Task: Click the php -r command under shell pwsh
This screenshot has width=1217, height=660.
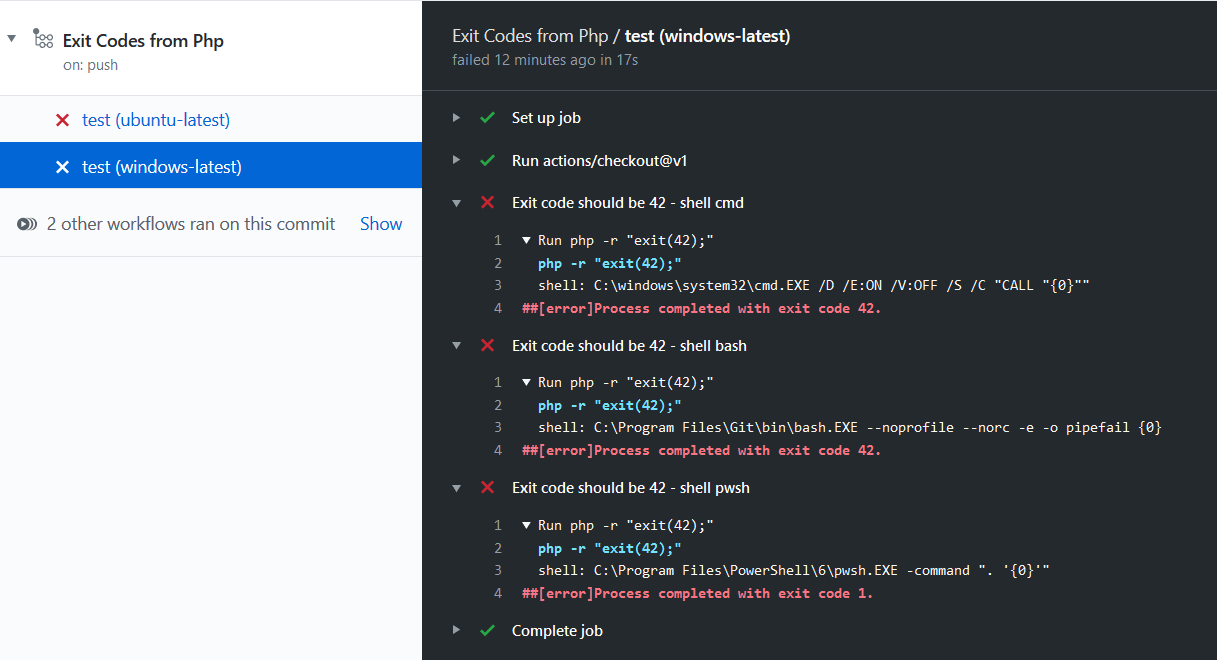Action: click(x=610, y=548)
